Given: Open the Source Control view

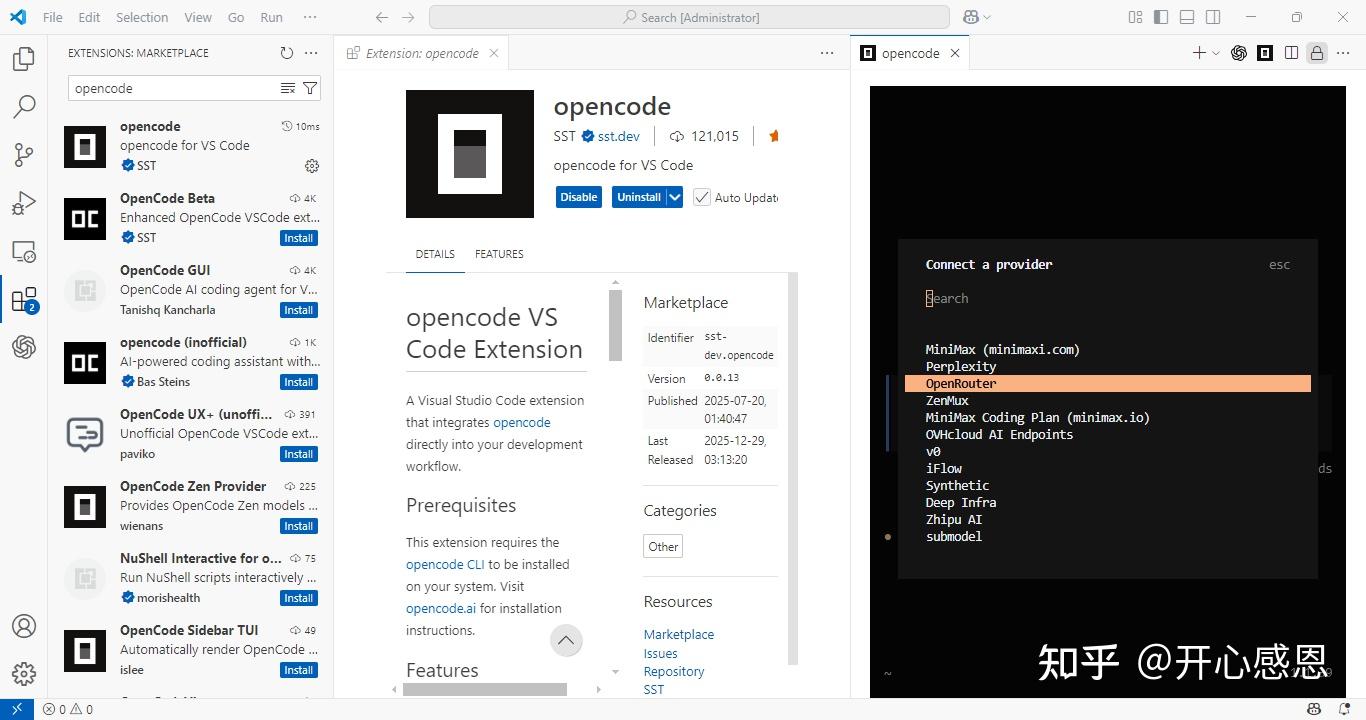Looking at the screenshot, I should pos(24,154).
